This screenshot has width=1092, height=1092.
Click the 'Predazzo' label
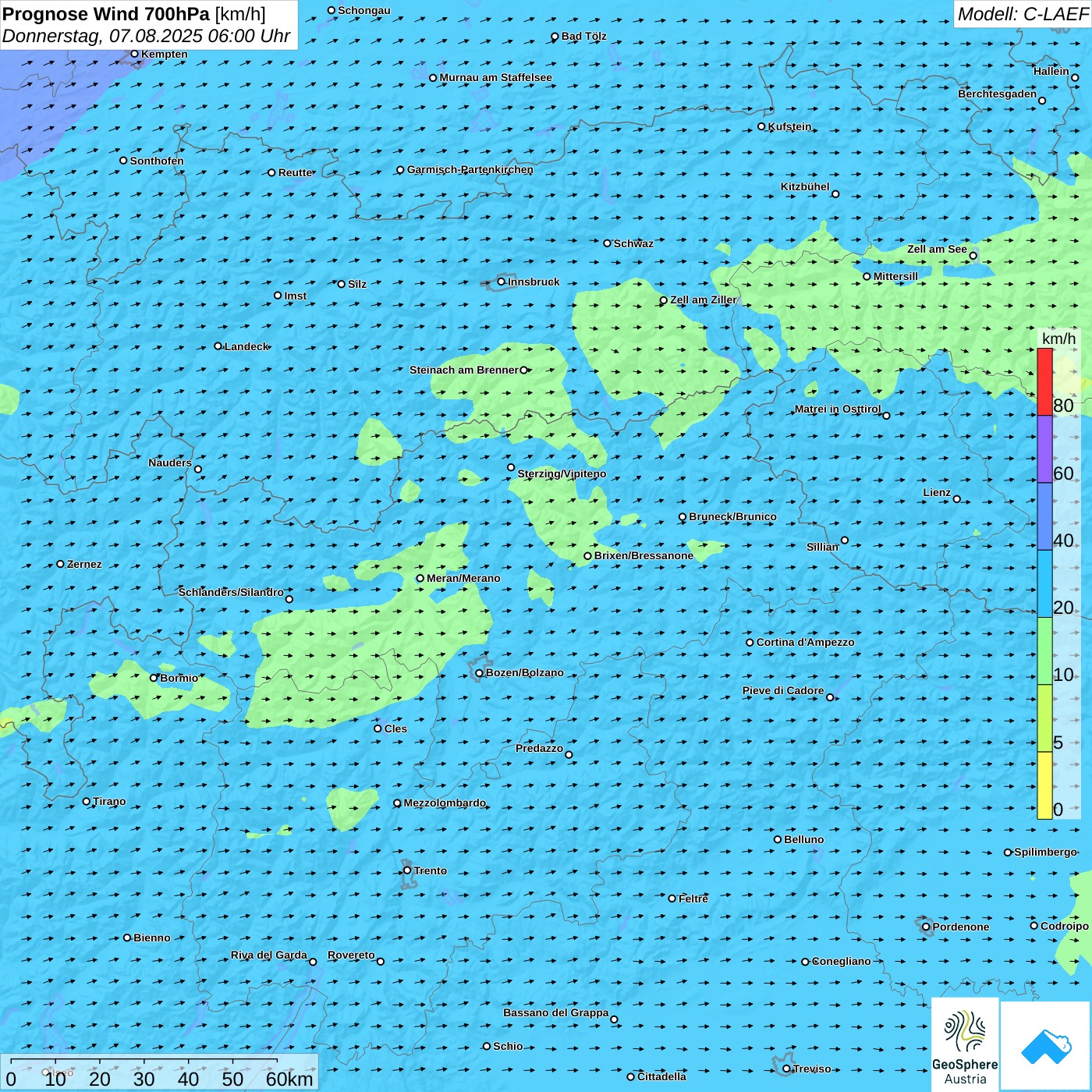click(539, 748)
